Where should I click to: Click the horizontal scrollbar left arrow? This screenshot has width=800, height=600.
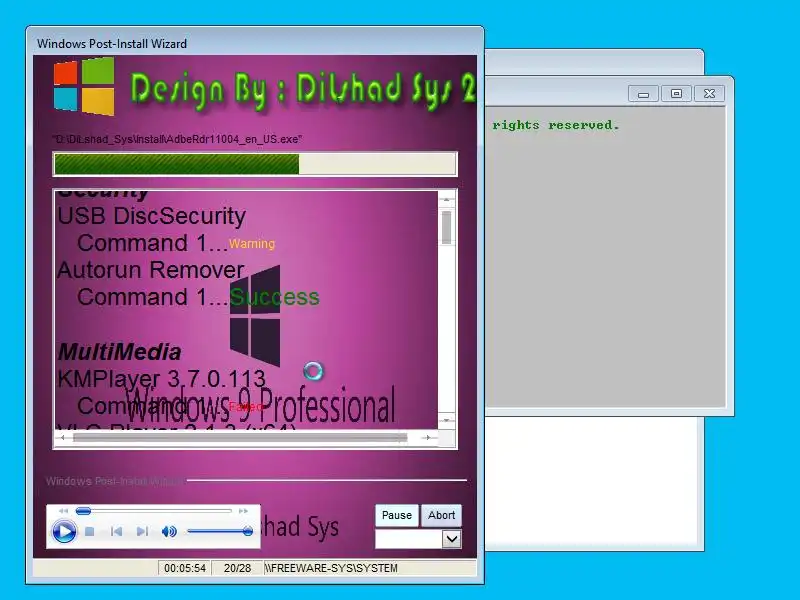point(62,438)
